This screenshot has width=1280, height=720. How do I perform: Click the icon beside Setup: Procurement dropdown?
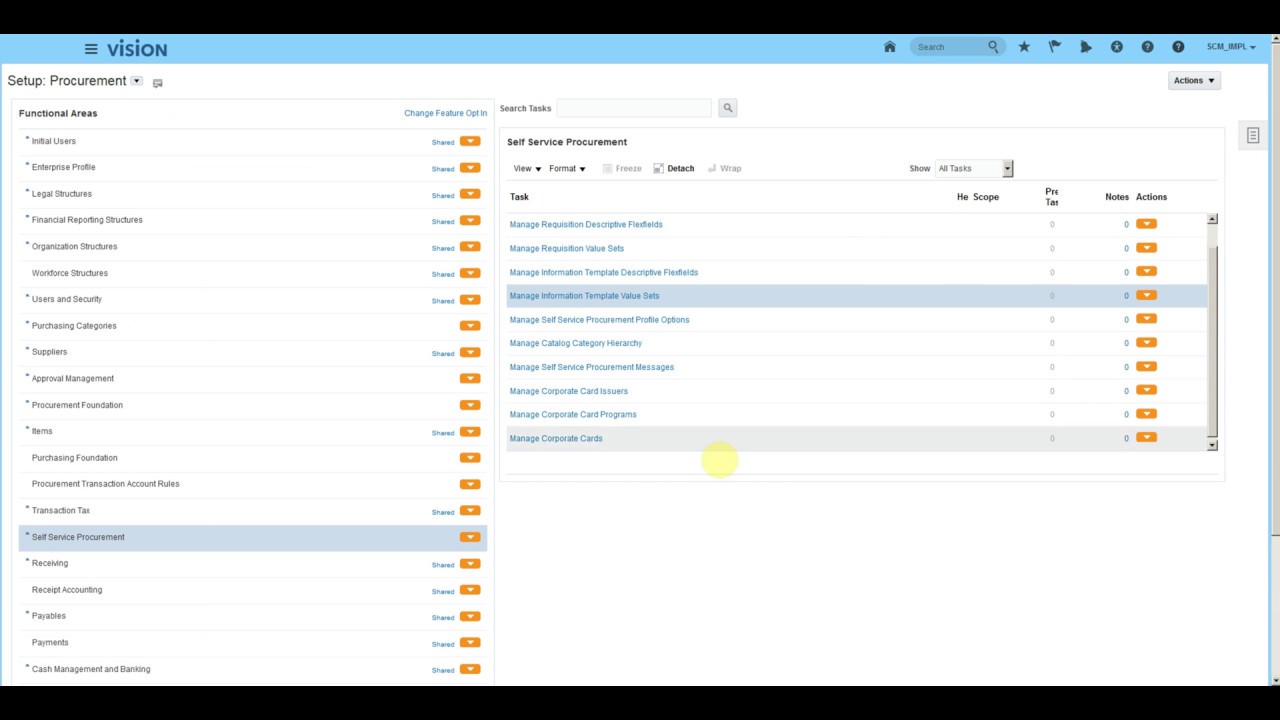pyautogui.click(x=157, y=83)
